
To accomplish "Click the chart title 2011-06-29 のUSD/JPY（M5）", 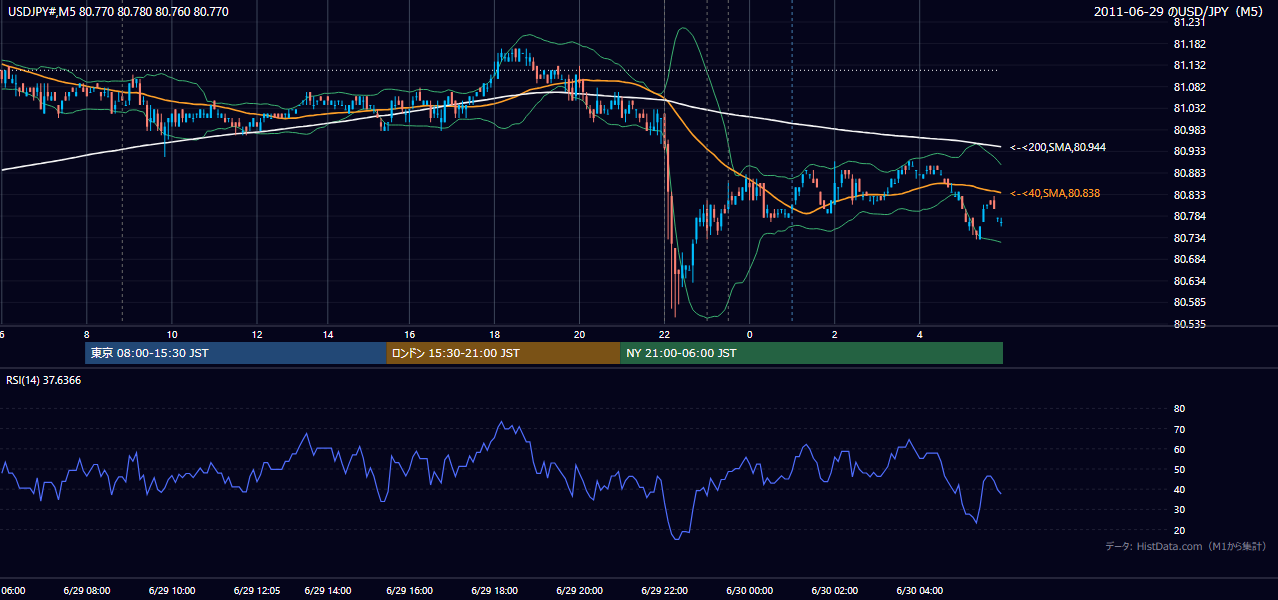I will click(x=1181, y=12).
